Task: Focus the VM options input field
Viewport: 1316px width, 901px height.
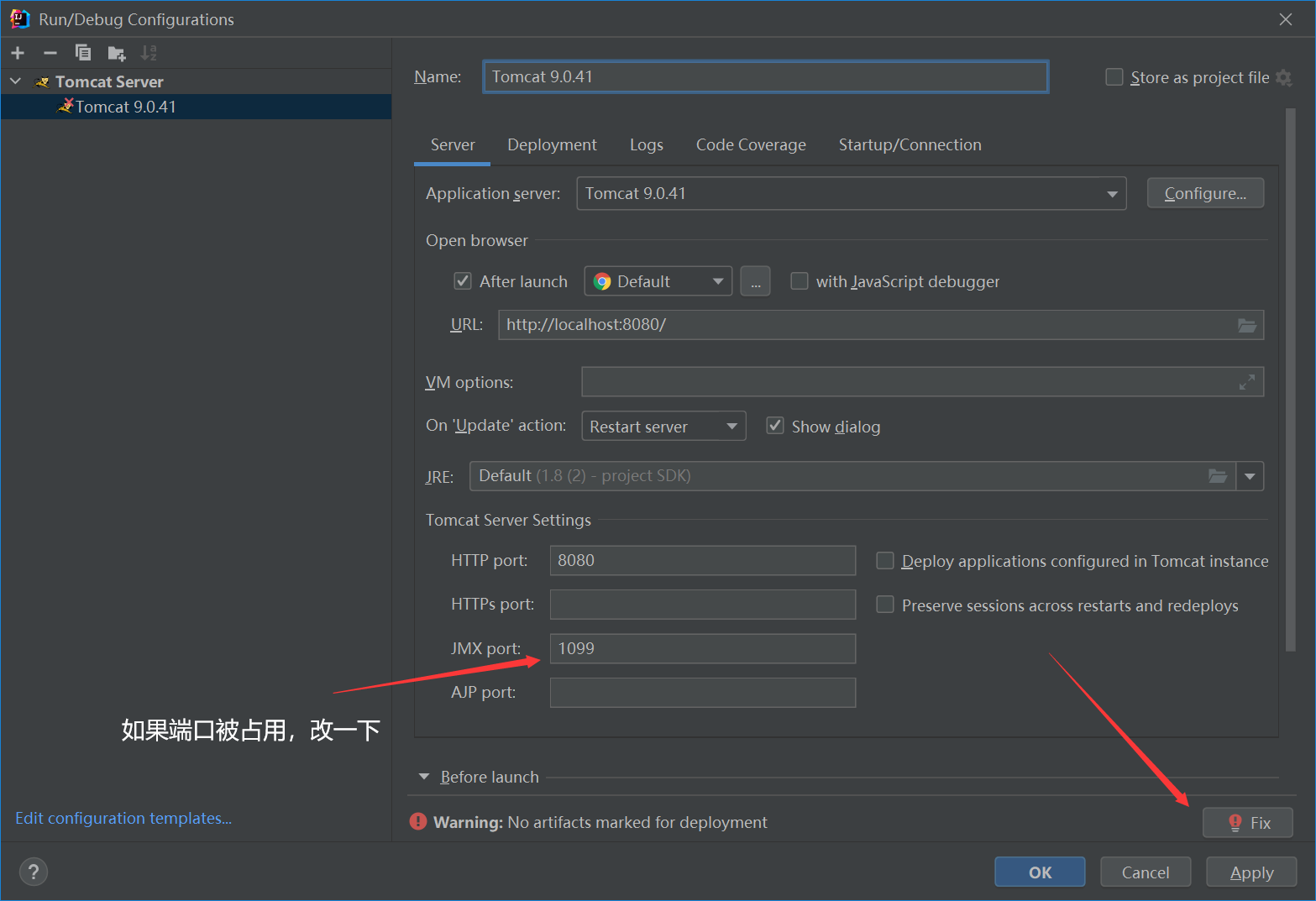Action: click(922, 382)
